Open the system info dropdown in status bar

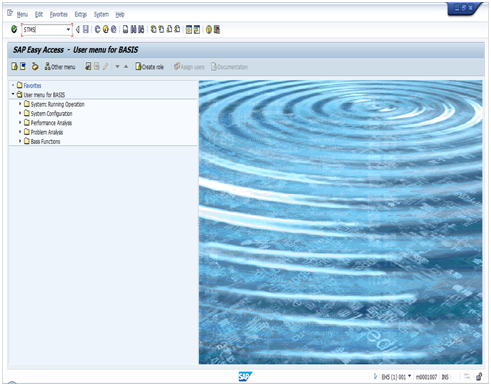tap(409, 376)
